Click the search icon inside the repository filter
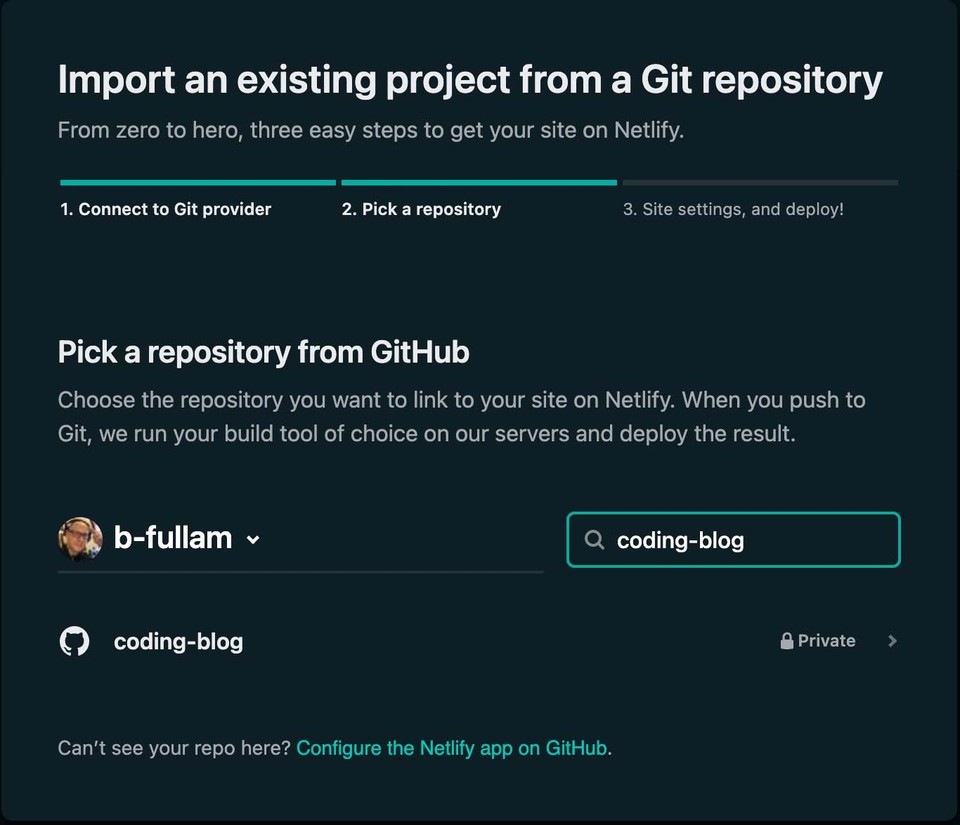This screenshot has width=960, height=825. [x=594, y=540]
